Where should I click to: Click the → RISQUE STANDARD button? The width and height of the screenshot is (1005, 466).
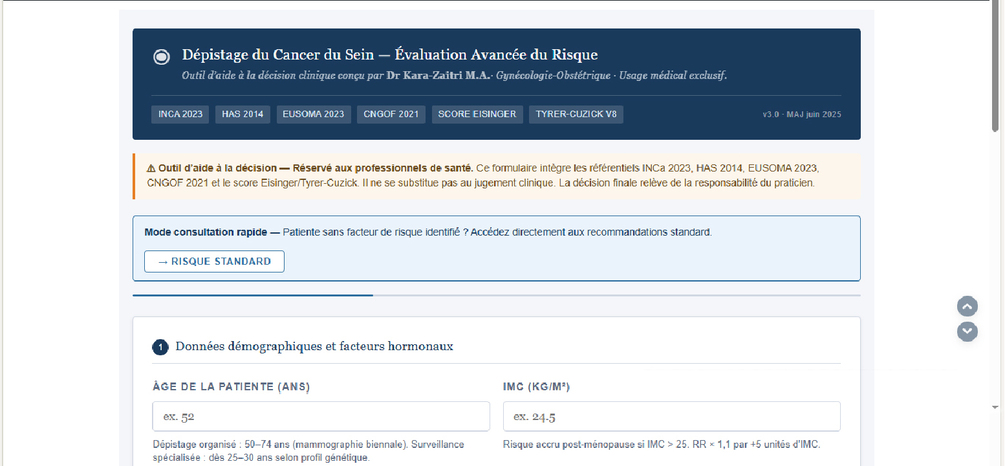(x=214, y=262)
